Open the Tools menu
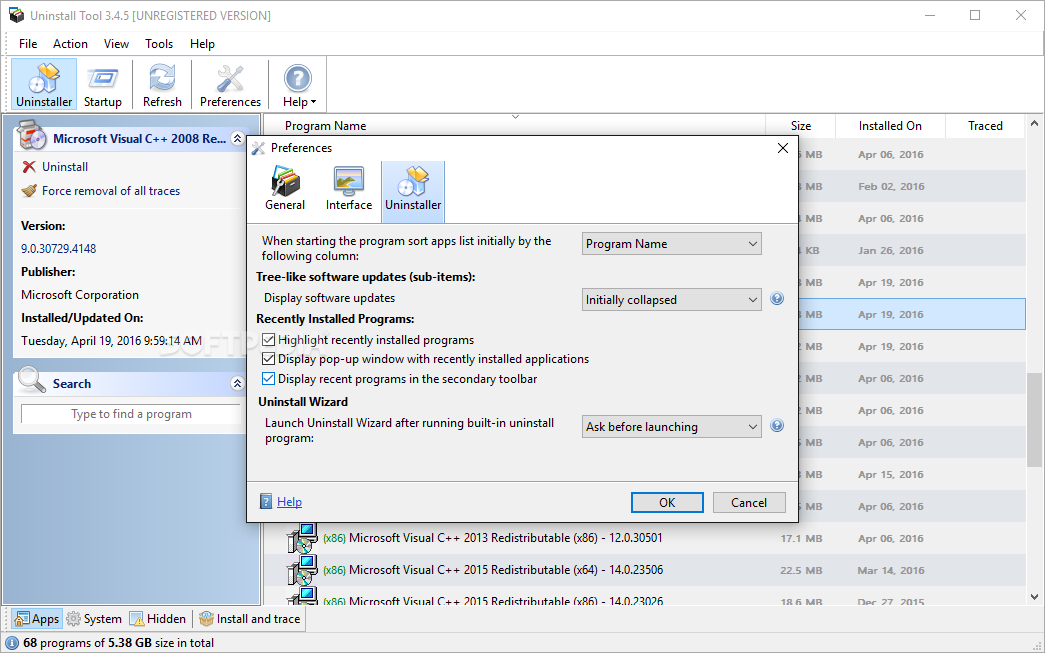Screen dimensions: 1045x653 click(159, 44)
